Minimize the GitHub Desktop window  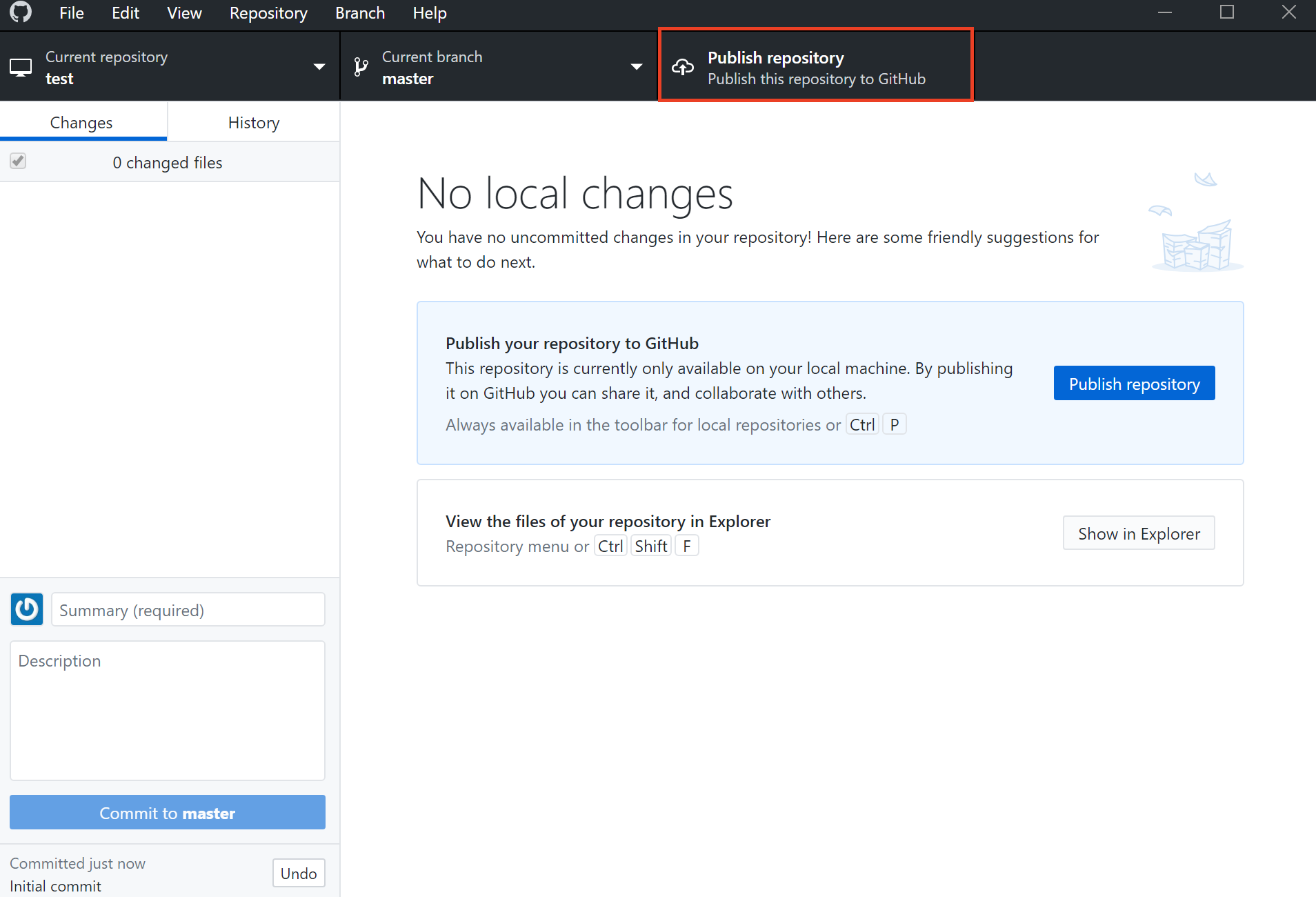tap(1165, 12)
